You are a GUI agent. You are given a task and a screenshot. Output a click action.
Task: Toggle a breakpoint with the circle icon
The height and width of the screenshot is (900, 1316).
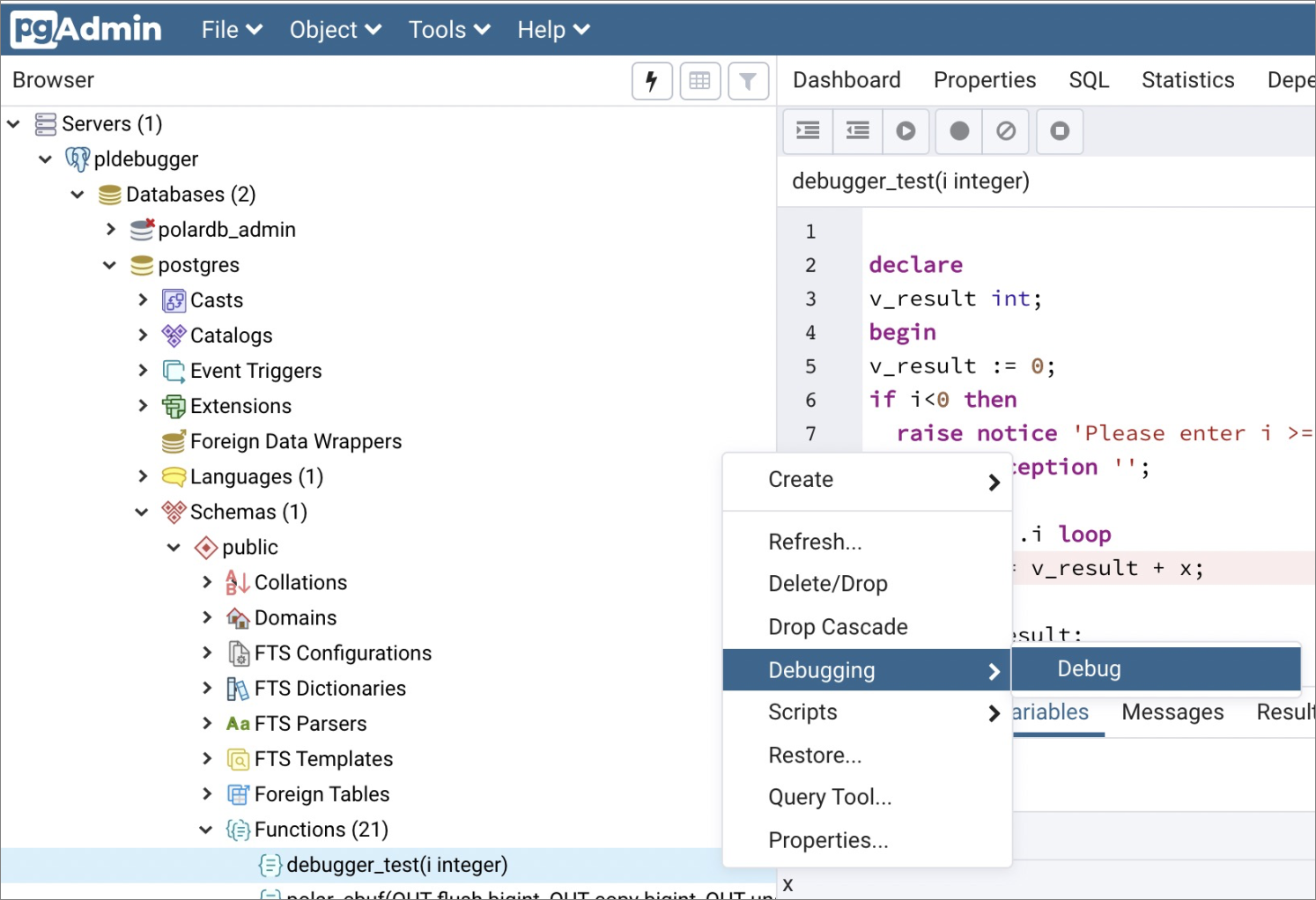click(x=957, y=130)
